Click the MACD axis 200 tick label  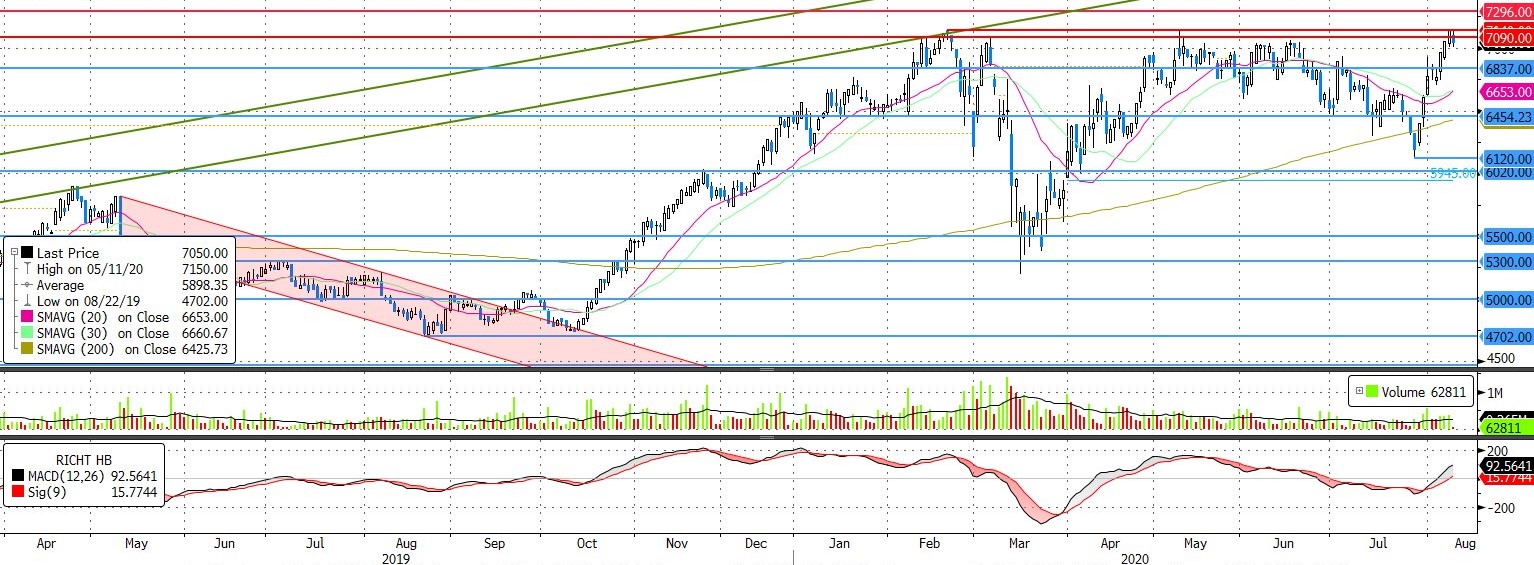point(1496,452)
